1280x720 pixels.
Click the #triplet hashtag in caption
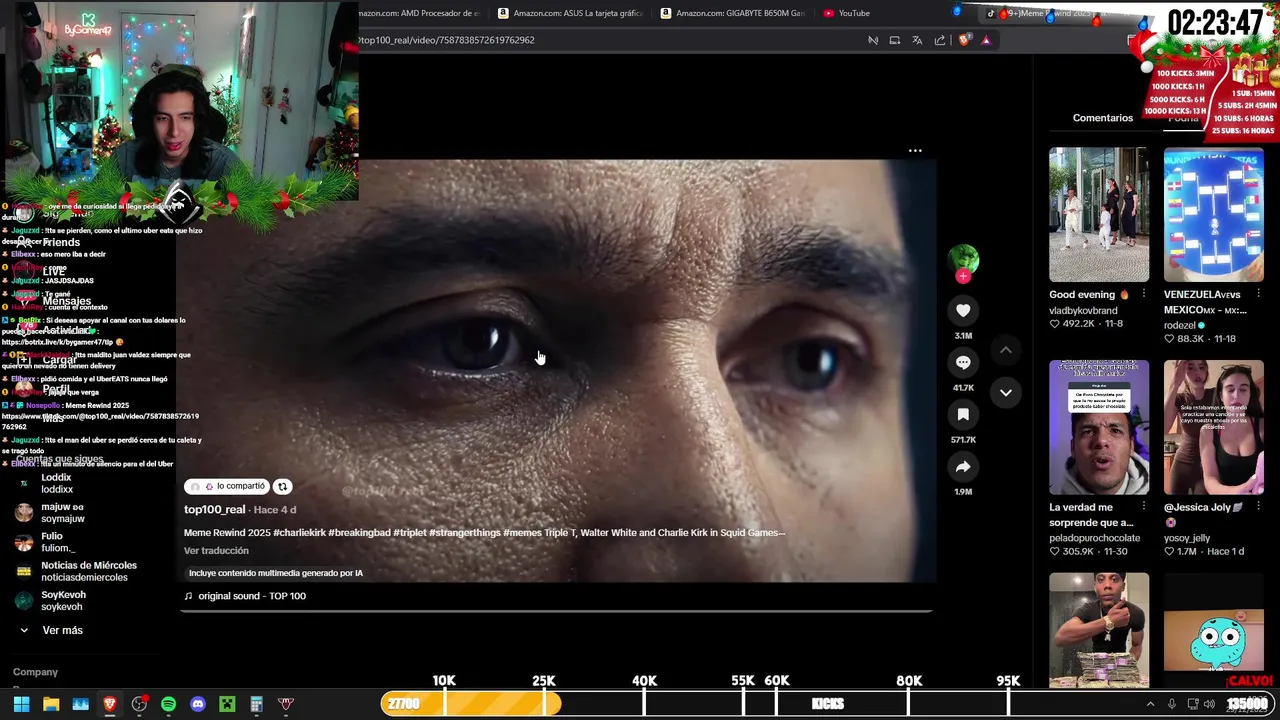click(410, 533)
